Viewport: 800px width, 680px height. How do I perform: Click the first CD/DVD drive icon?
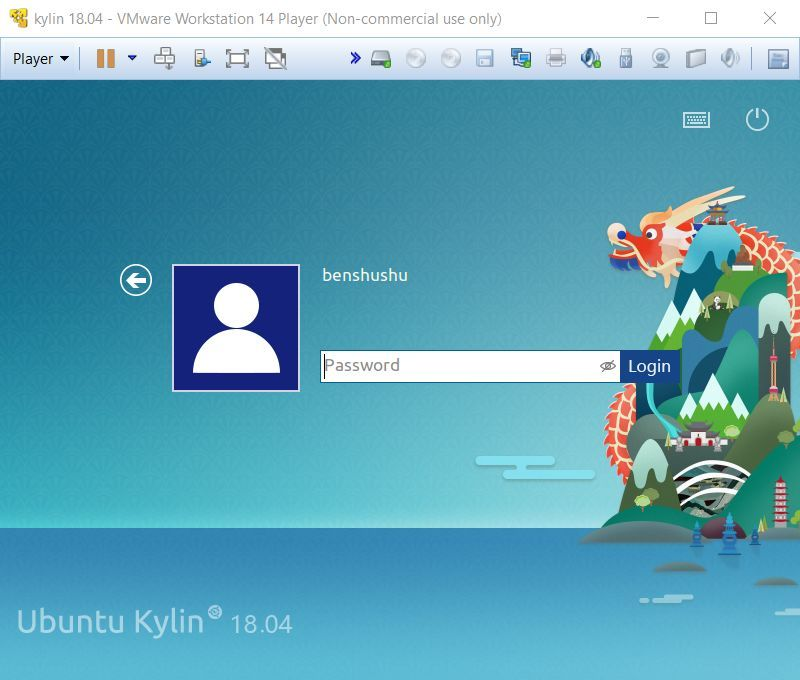coord(416,58)
